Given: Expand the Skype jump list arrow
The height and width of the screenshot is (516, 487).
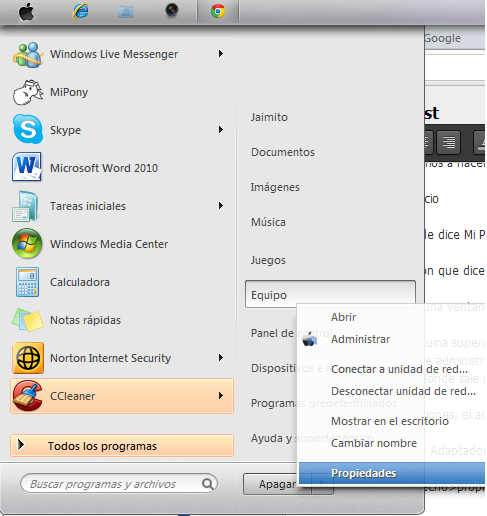Looking at the screenshot, I should [x=221, y=130].
